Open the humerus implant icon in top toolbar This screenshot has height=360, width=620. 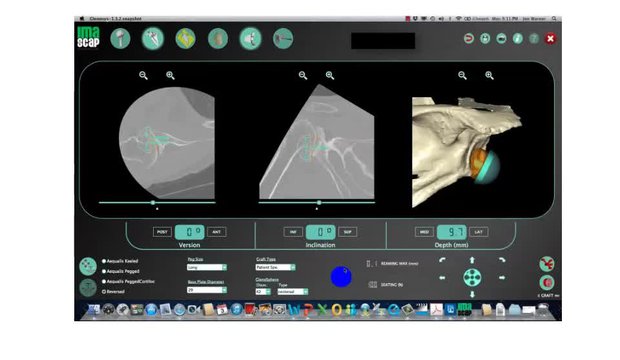pos(120,38)
